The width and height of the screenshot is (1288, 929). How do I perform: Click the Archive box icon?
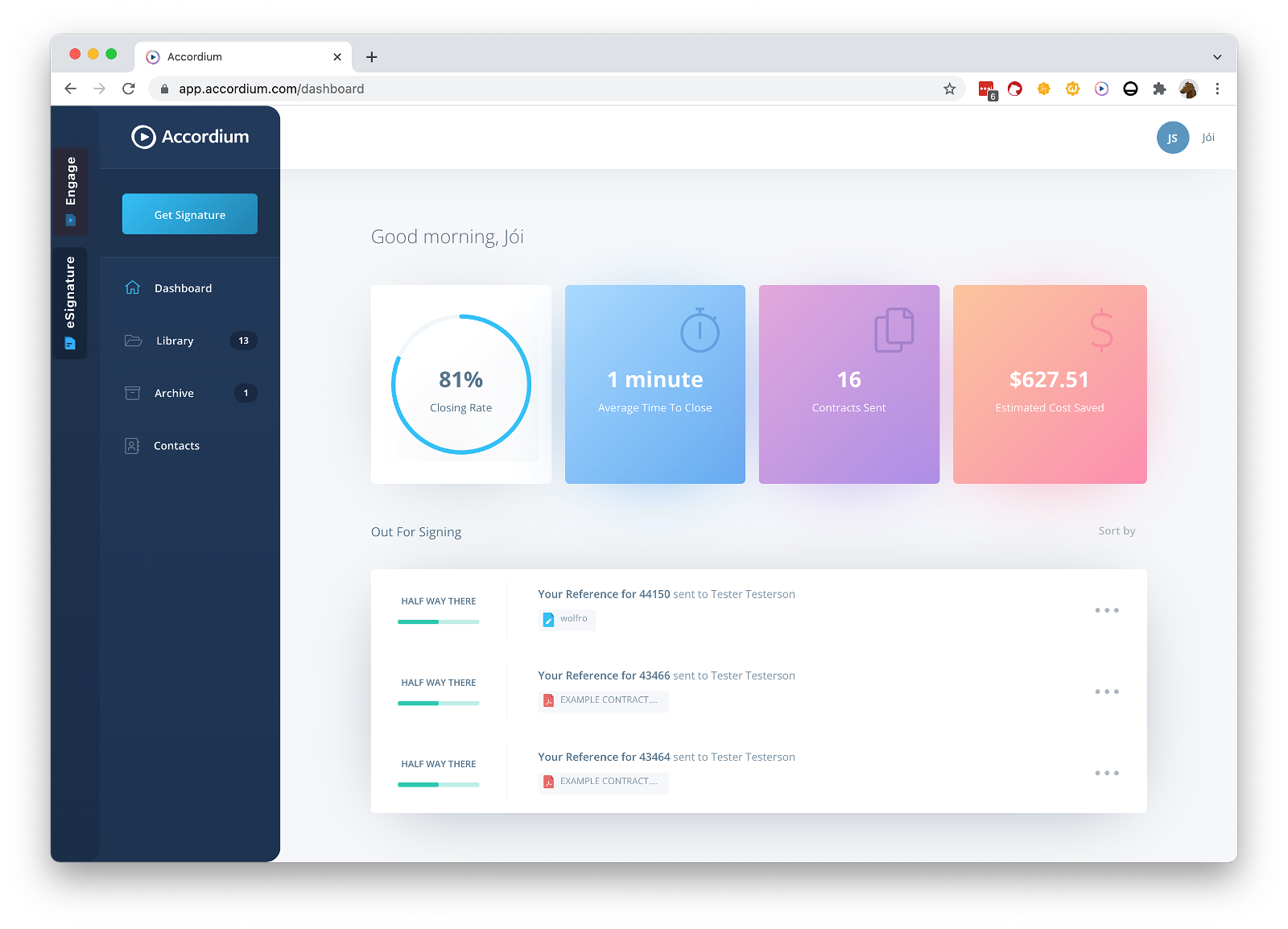[x=133, y=393]
